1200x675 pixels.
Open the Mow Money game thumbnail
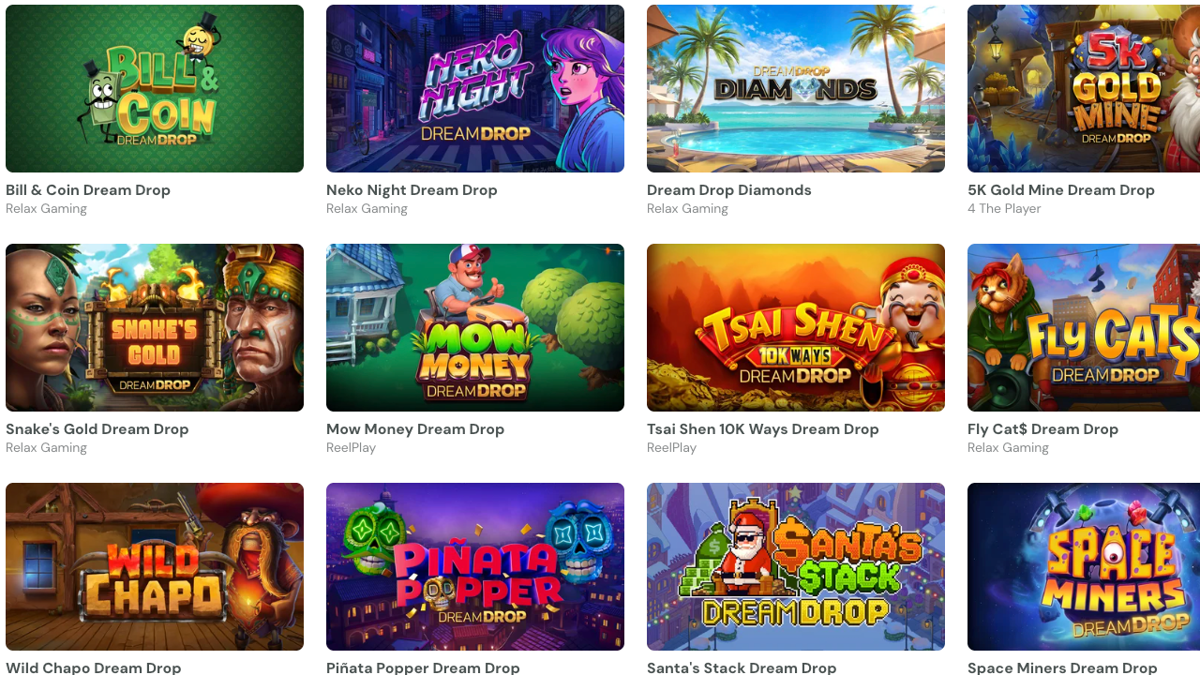point(475,328)
